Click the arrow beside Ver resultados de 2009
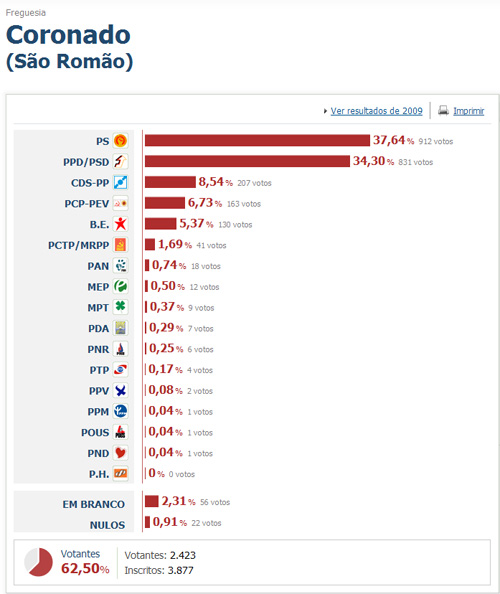Screen dimensions: 500x594 (325, 111)
